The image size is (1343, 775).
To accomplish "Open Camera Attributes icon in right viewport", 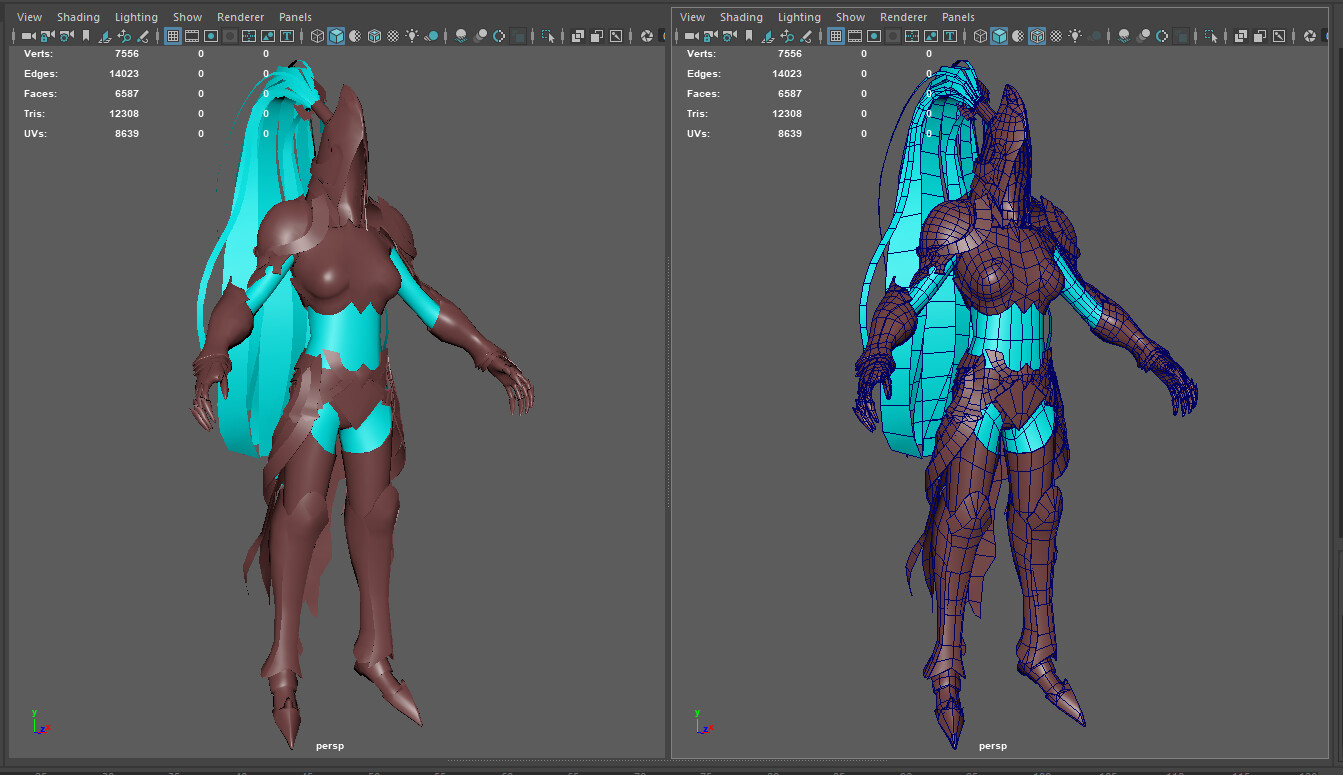I will [729, 36].
